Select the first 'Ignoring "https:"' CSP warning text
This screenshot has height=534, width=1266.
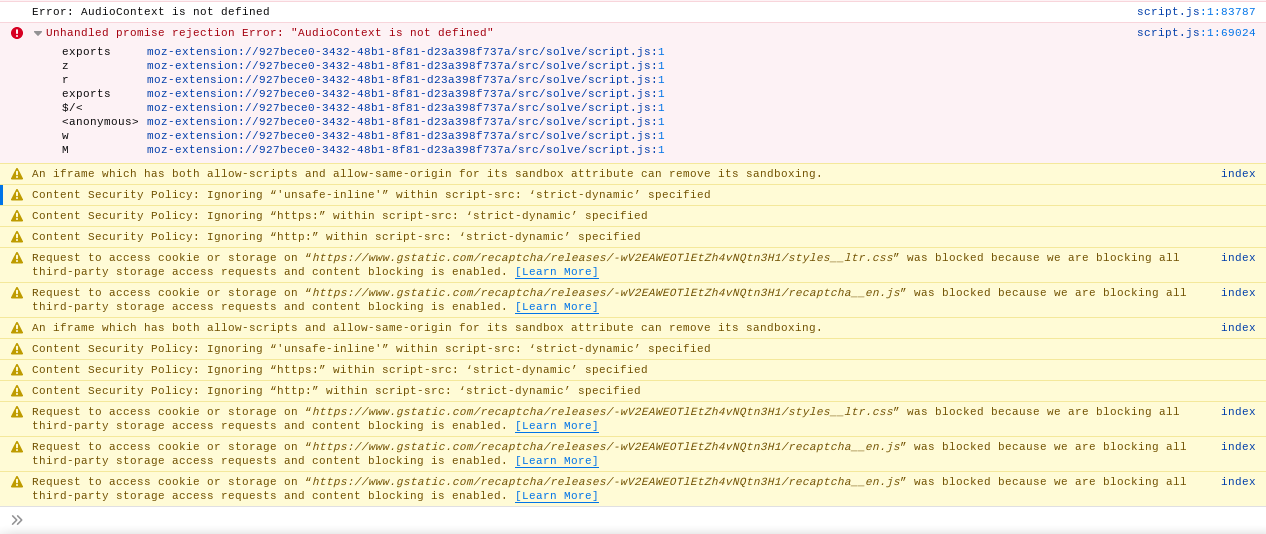pos(340,216)
